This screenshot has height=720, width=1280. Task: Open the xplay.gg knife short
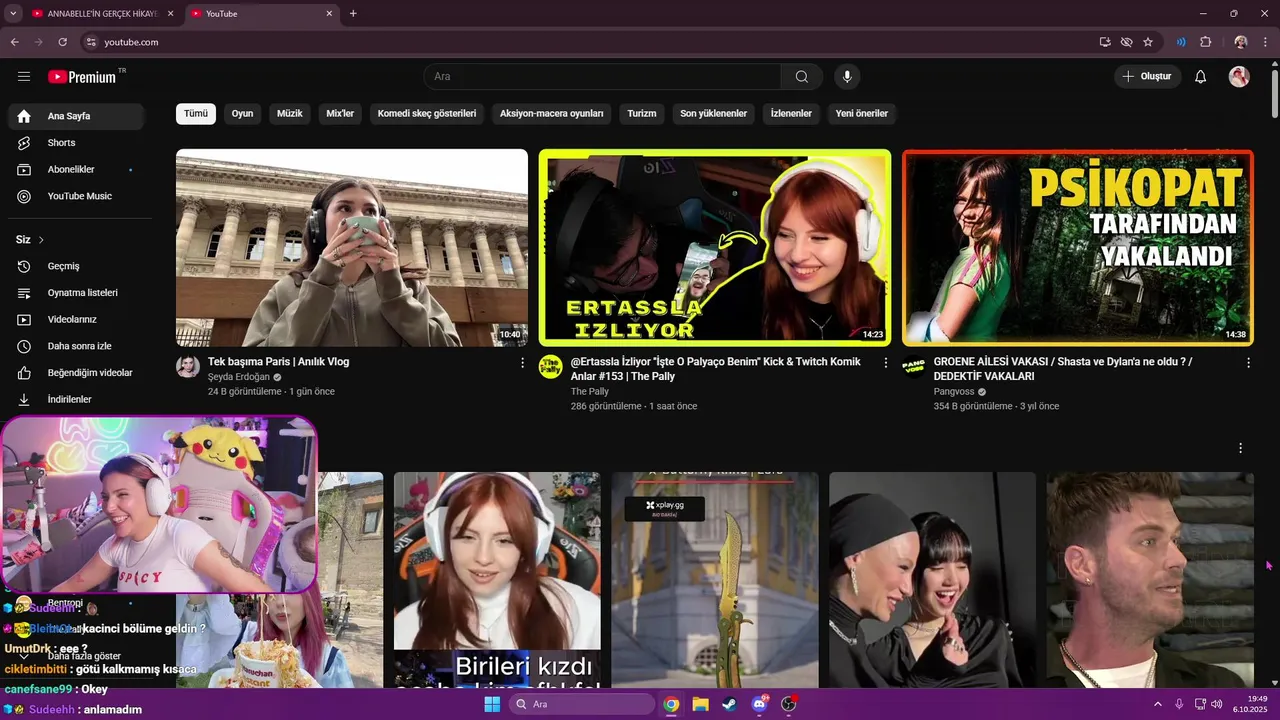coord(715,580)
